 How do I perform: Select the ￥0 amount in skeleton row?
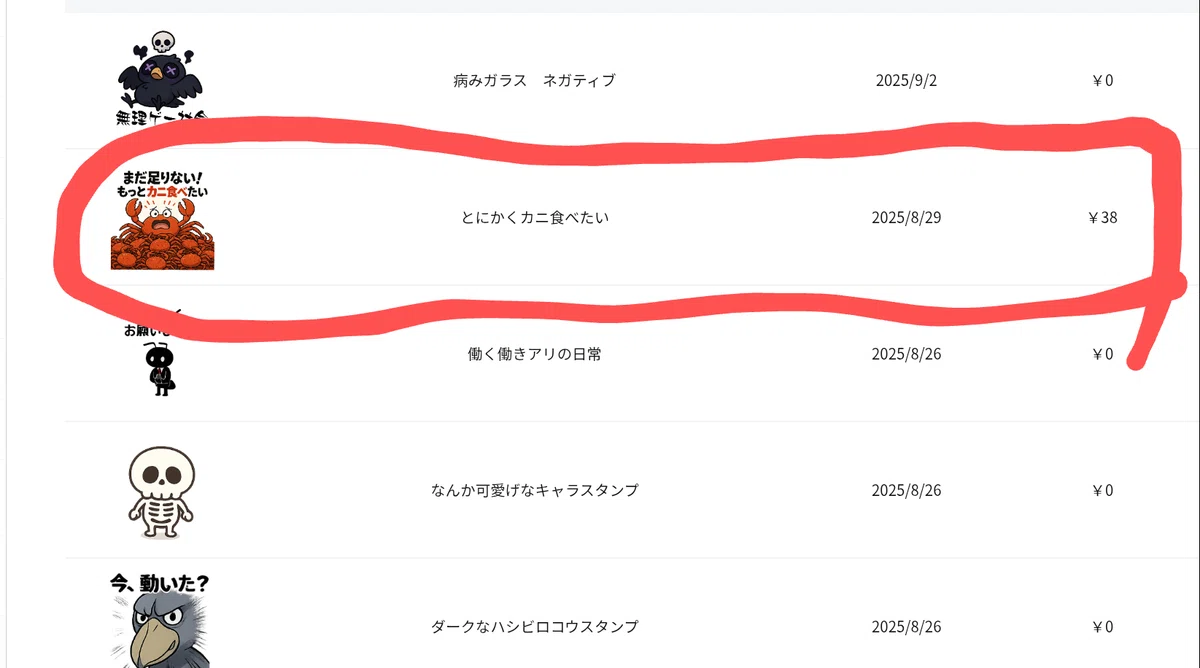pos(1102,490)
